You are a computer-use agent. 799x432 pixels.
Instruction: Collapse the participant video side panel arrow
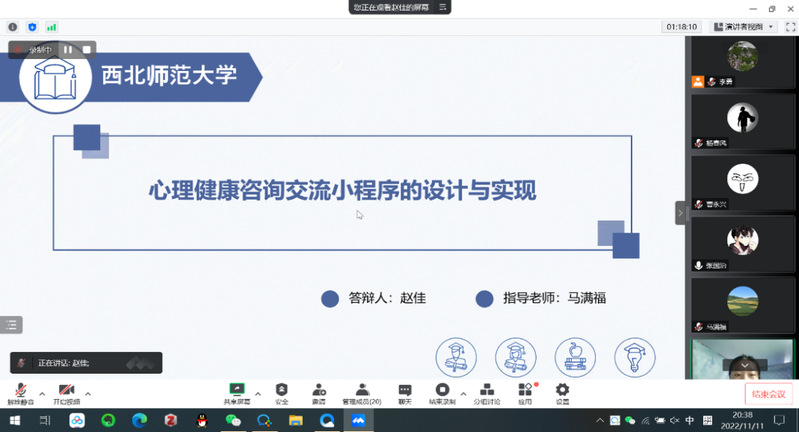[x=681, y=213]
